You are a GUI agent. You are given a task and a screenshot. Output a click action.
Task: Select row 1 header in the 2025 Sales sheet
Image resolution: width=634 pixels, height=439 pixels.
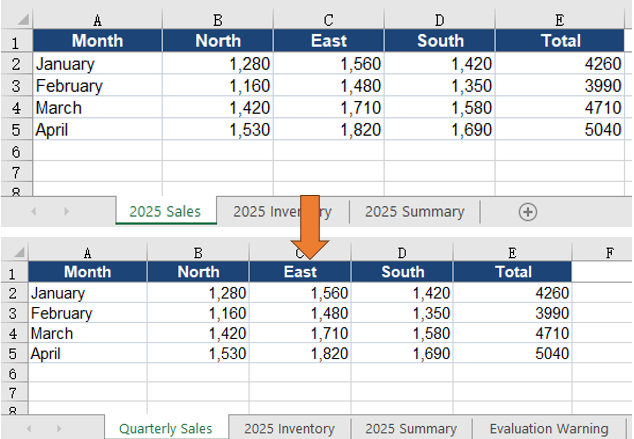click(16, 41)
